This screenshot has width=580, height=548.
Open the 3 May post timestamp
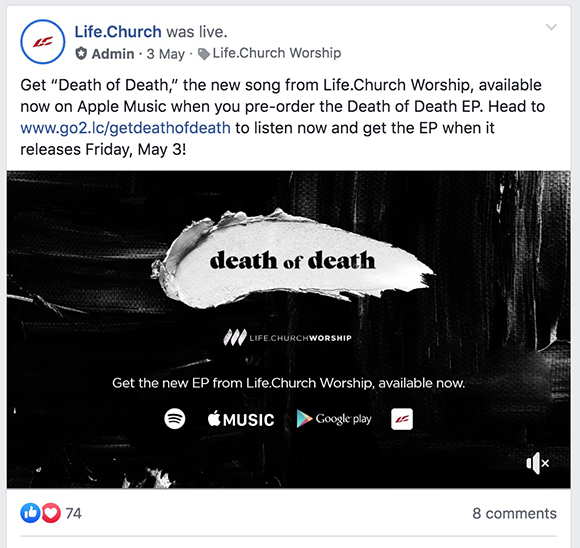[165, 54]
